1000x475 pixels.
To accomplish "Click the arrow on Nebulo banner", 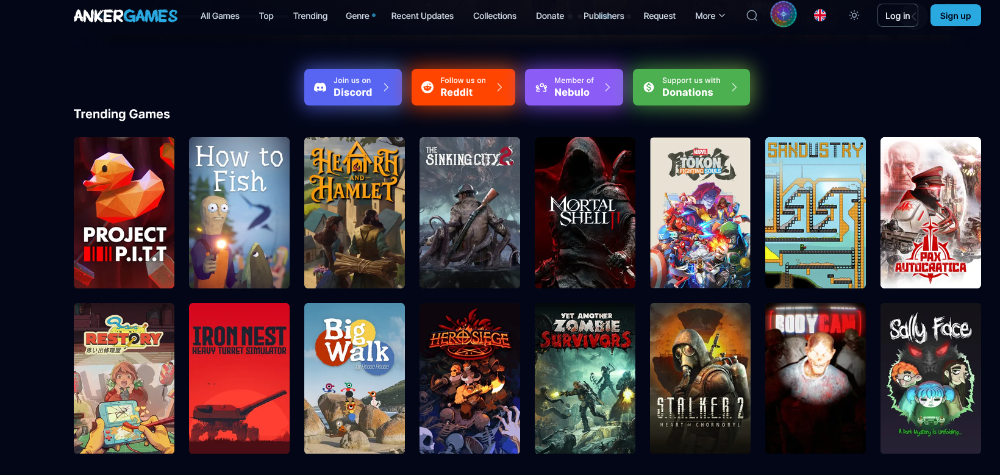I will click(607, 87).
